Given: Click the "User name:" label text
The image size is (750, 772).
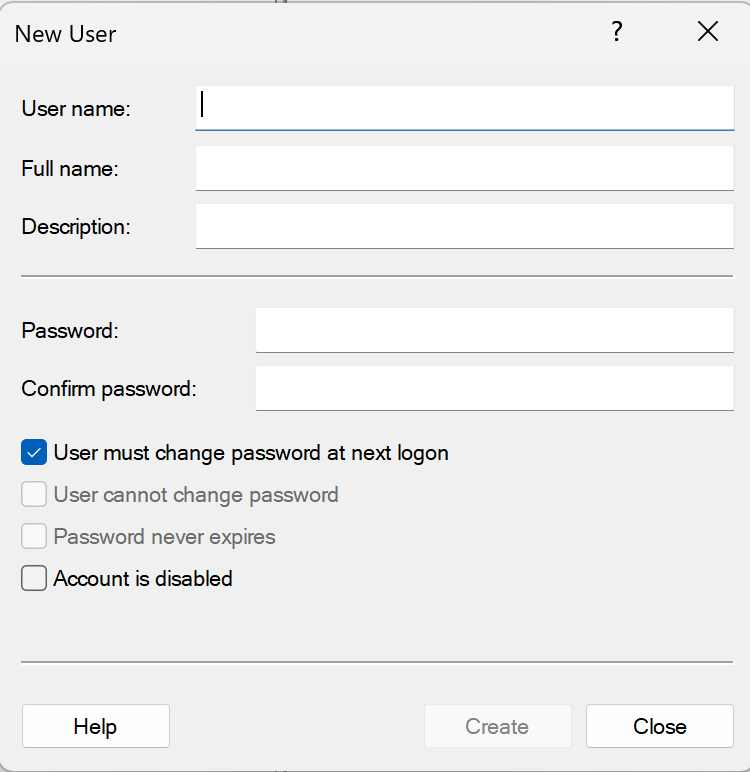Looking at the screenshot, I should (76, 109).
